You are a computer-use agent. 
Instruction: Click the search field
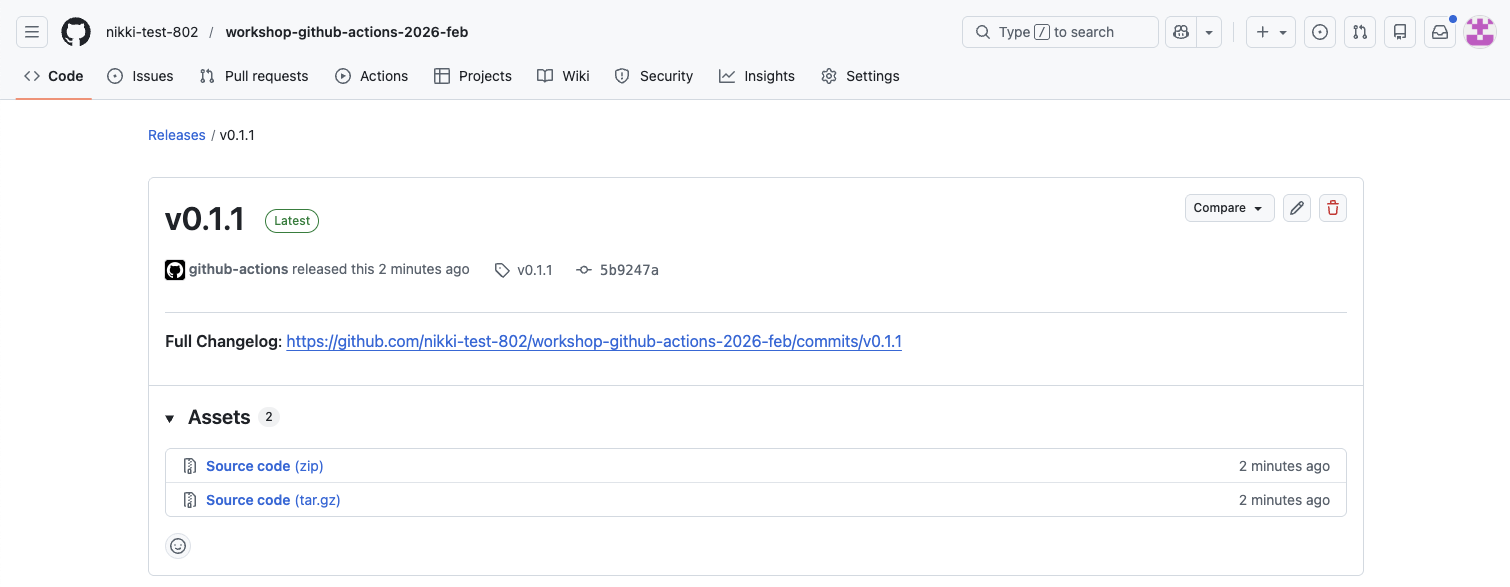pyautogui.click(x=1059, y=31)
